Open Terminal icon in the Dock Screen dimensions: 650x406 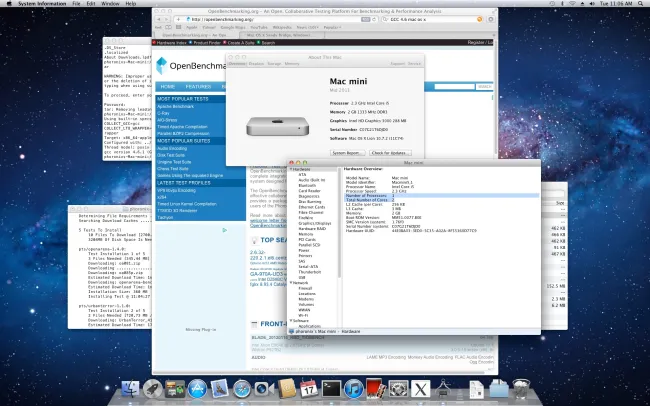point(331,389)
